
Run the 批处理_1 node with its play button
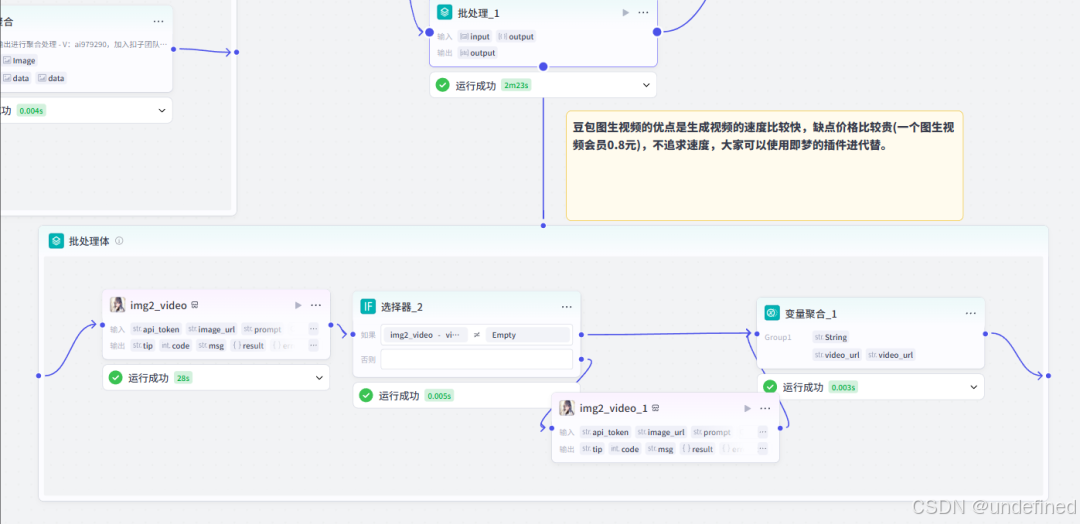[x=625, y=12]
